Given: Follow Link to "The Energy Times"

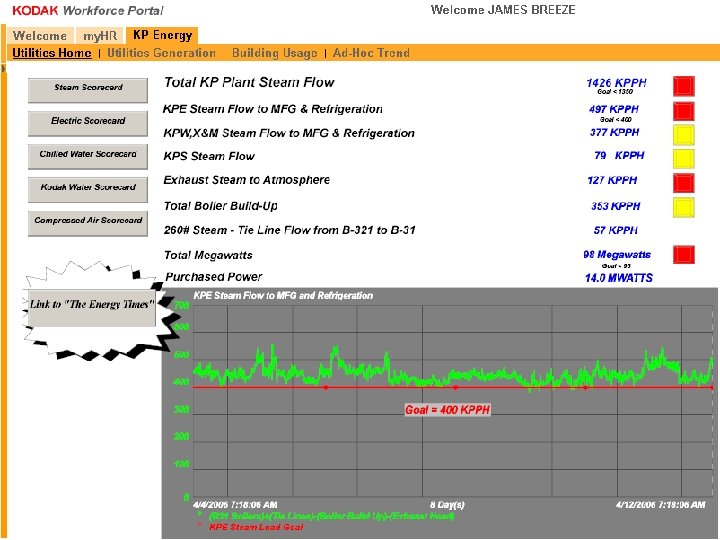Looking at the screenshot, I should [x=91, y=308].
